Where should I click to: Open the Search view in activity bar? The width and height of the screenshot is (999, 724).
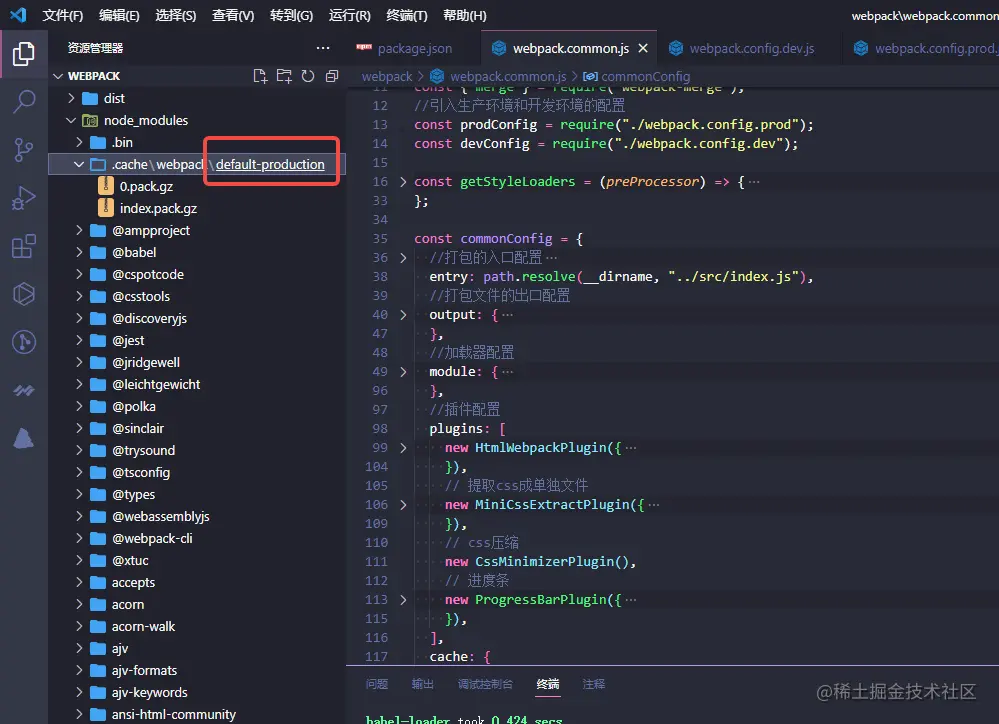click(24, 102)
